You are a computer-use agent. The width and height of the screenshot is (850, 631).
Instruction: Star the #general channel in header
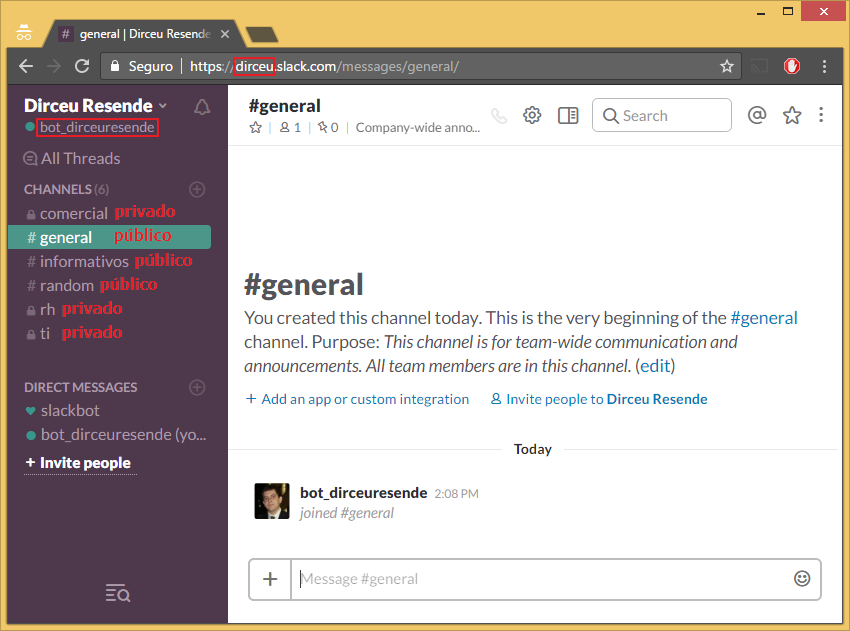point(255,127)
